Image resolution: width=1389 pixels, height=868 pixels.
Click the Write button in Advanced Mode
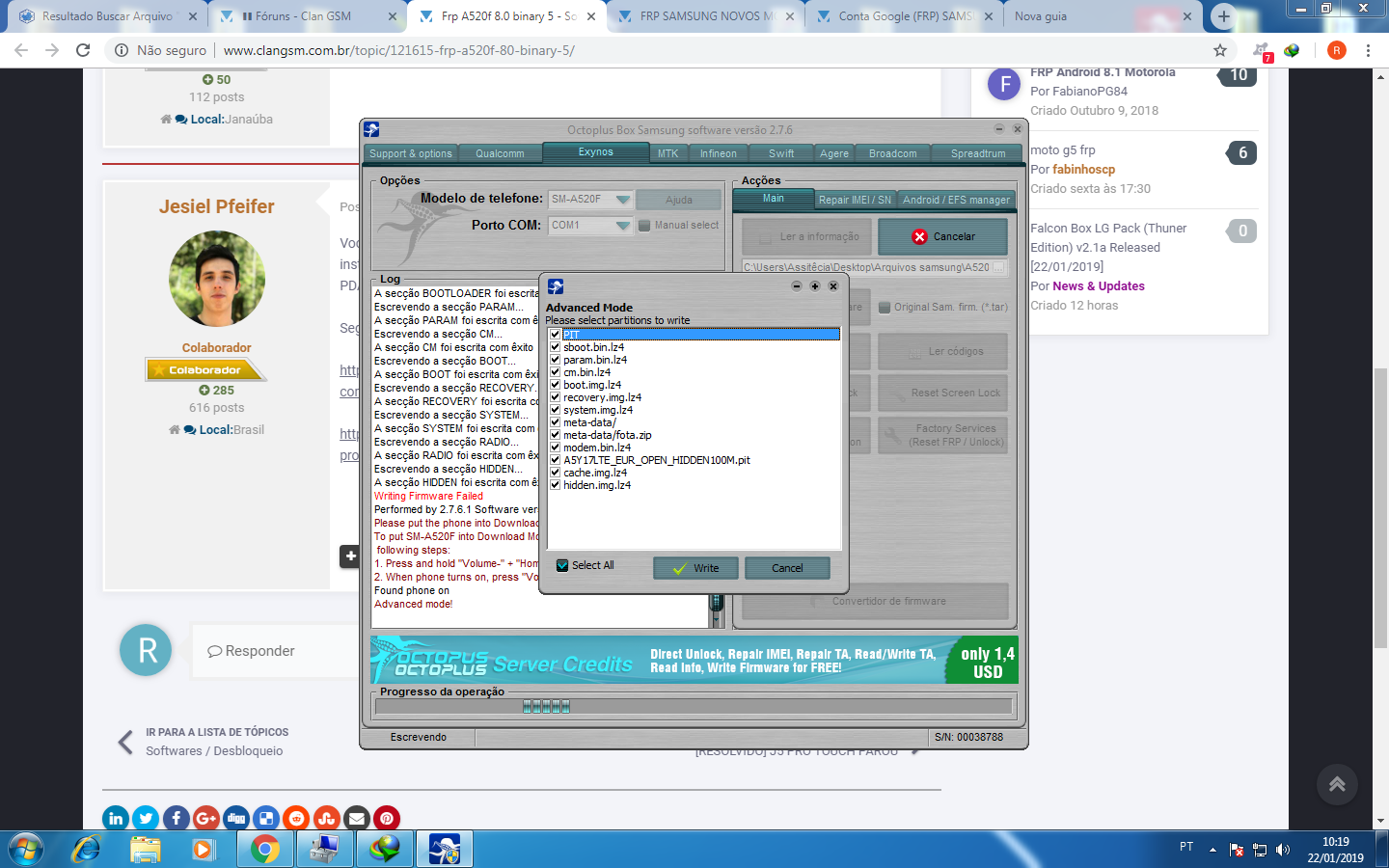(695, 568)
